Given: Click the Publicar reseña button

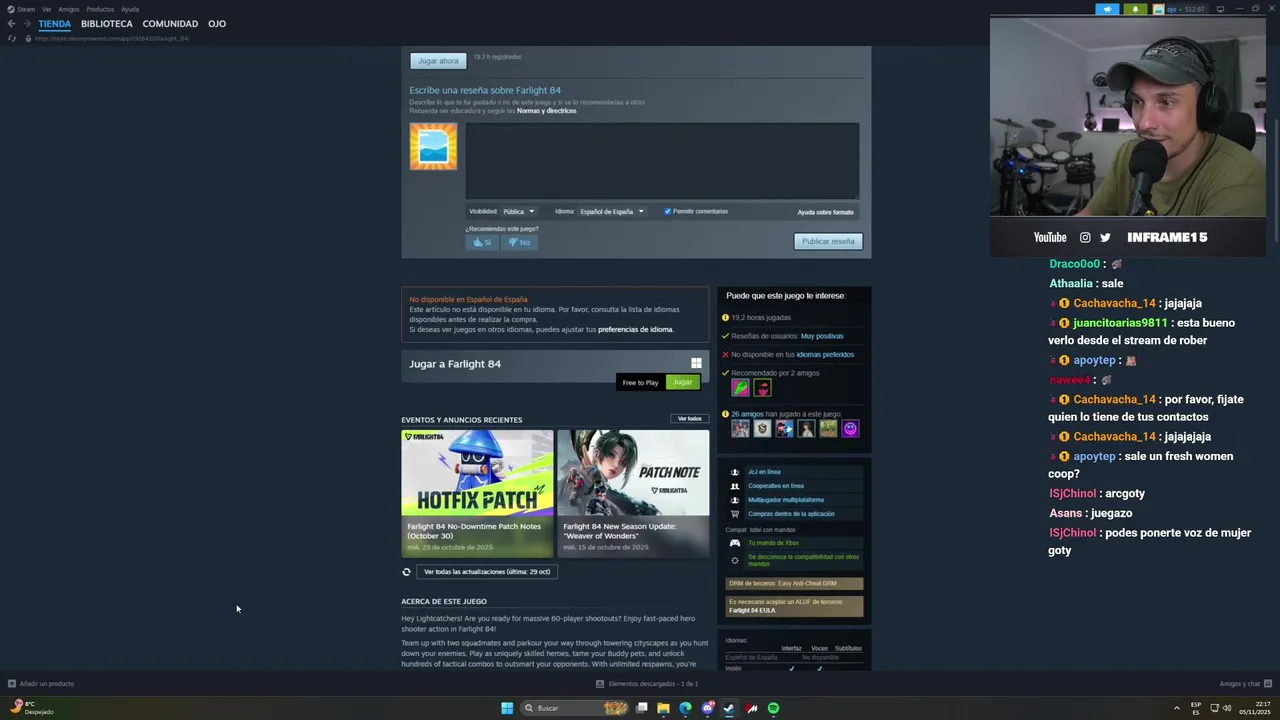Looking at the screenshot, I should [828, 241].
